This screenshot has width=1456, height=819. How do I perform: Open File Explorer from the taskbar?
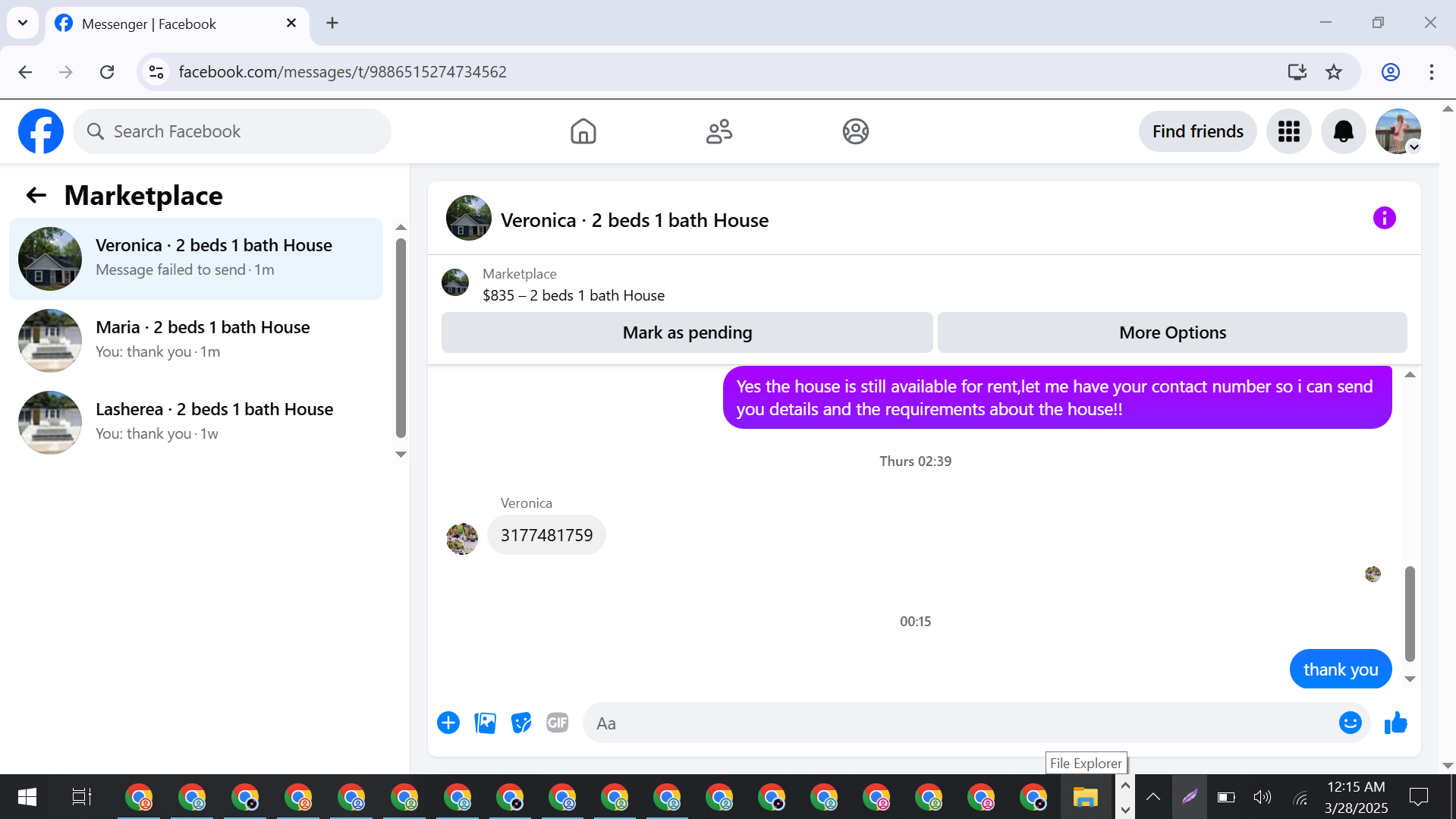[1085, 797]
